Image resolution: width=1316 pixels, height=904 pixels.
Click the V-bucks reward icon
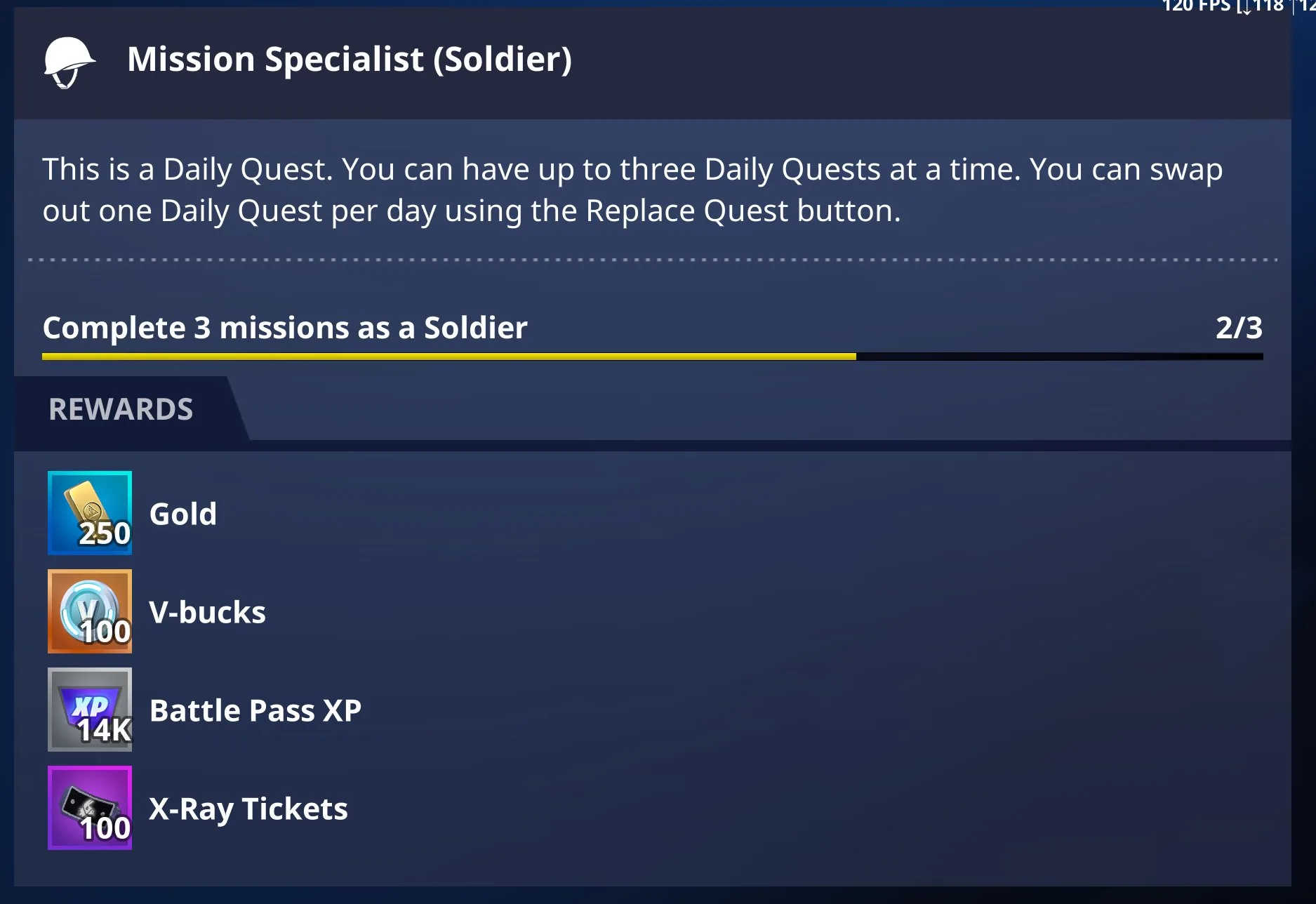click(90, 611)
